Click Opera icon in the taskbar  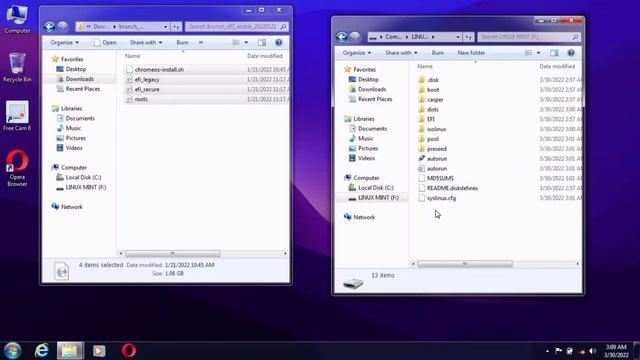[x=129, y=351]
